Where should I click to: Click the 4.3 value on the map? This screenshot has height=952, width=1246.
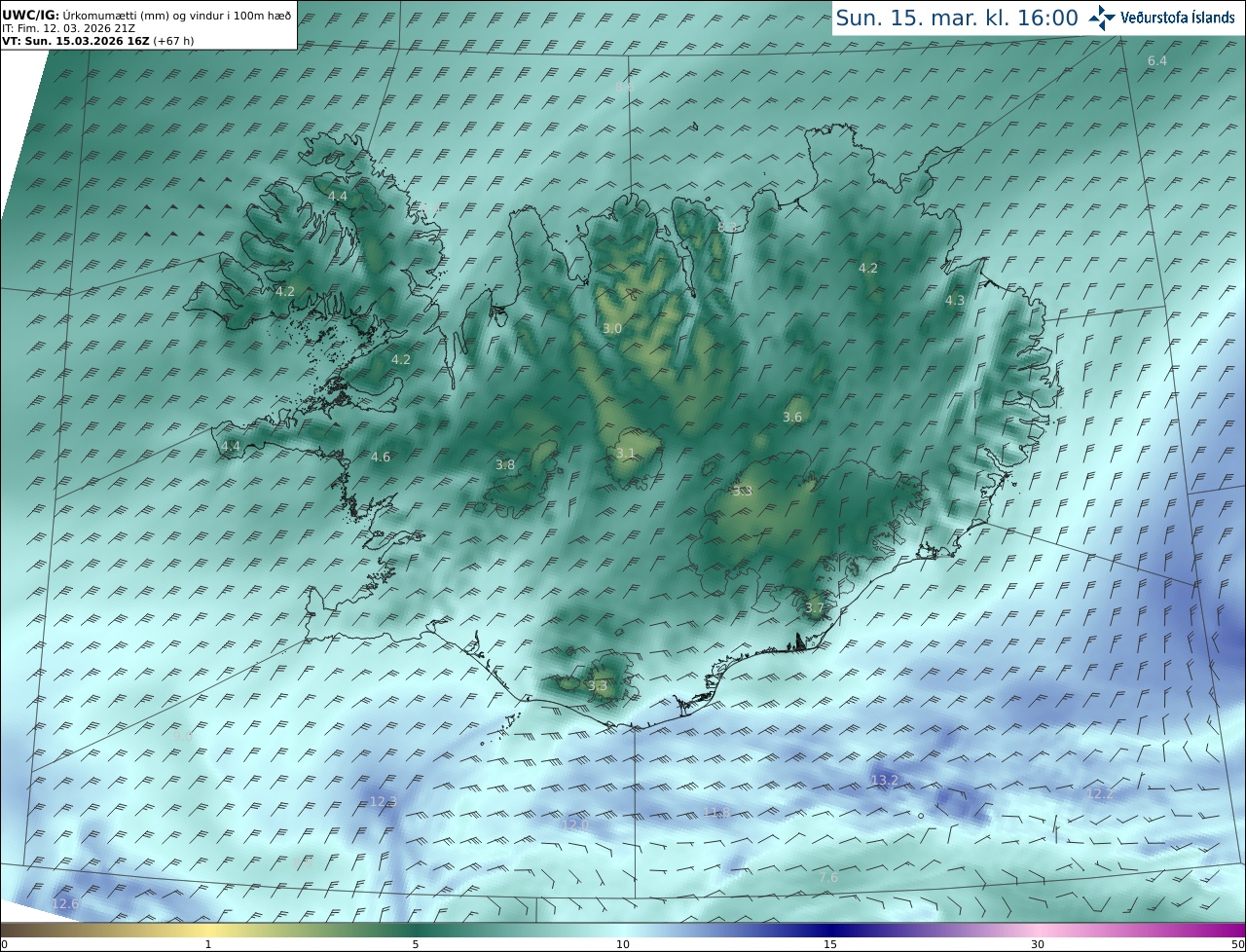[x=955, y=301]
